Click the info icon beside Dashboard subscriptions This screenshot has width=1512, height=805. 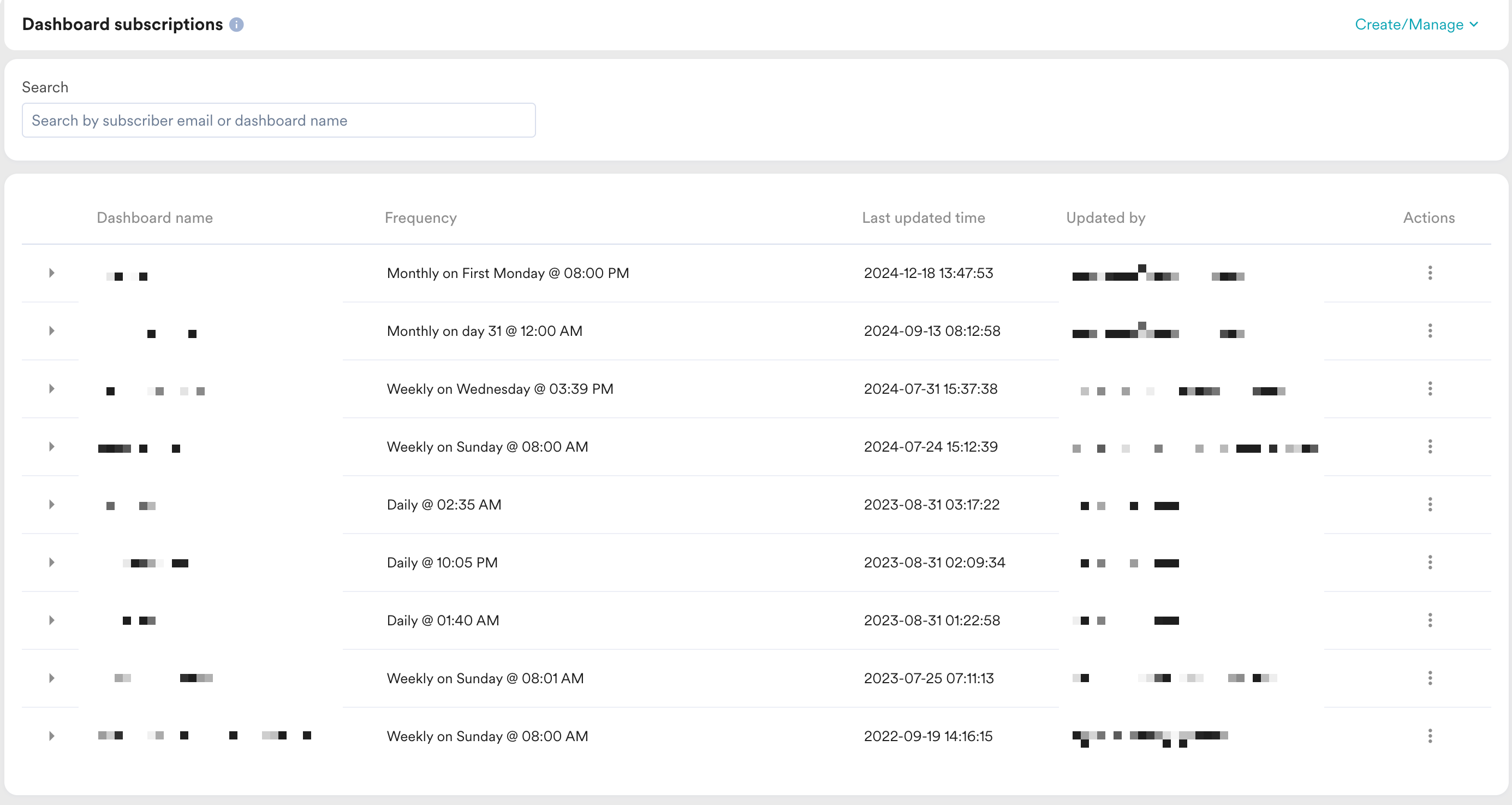[x=236, y=25]
